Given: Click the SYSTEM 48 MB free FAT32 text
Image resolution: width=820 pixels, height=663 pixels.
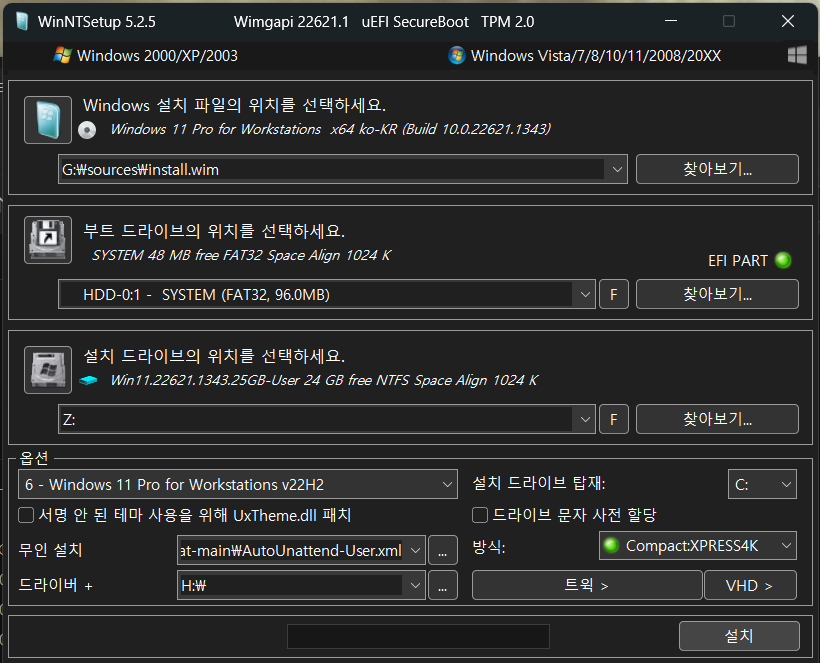Looking at the screenshot, I should click(x=242, y=255).
